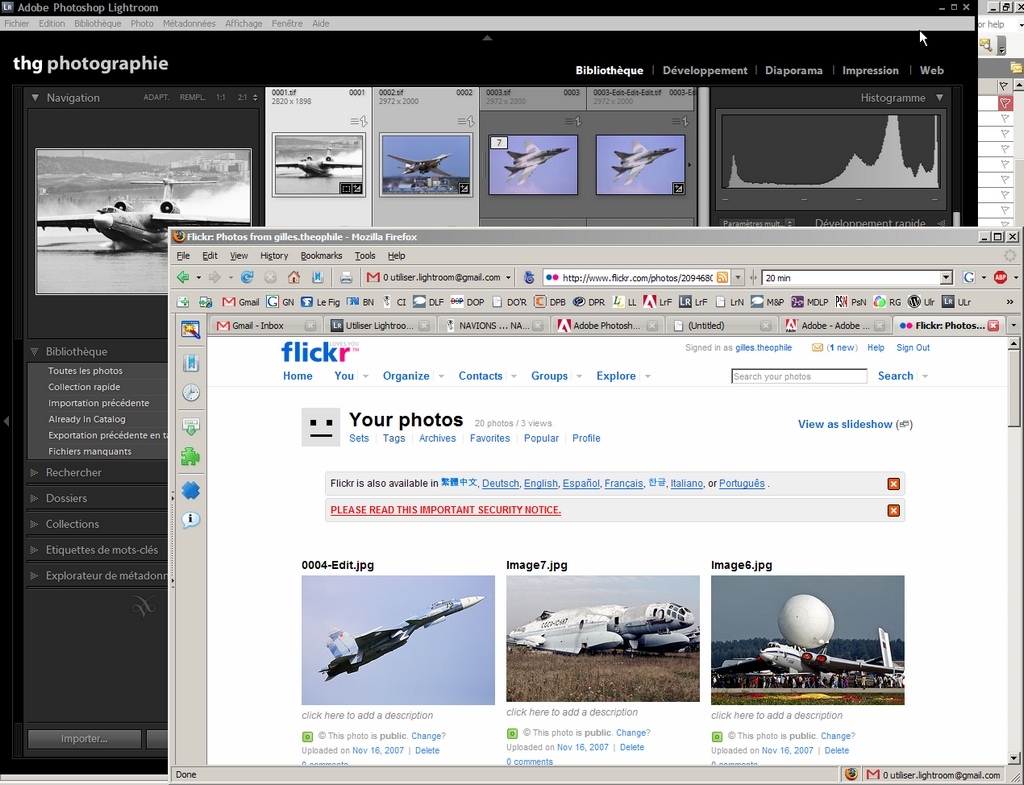Switch to Diaporama module
The height and width of the screenshot is (785, 1024).
click(793, 71)
